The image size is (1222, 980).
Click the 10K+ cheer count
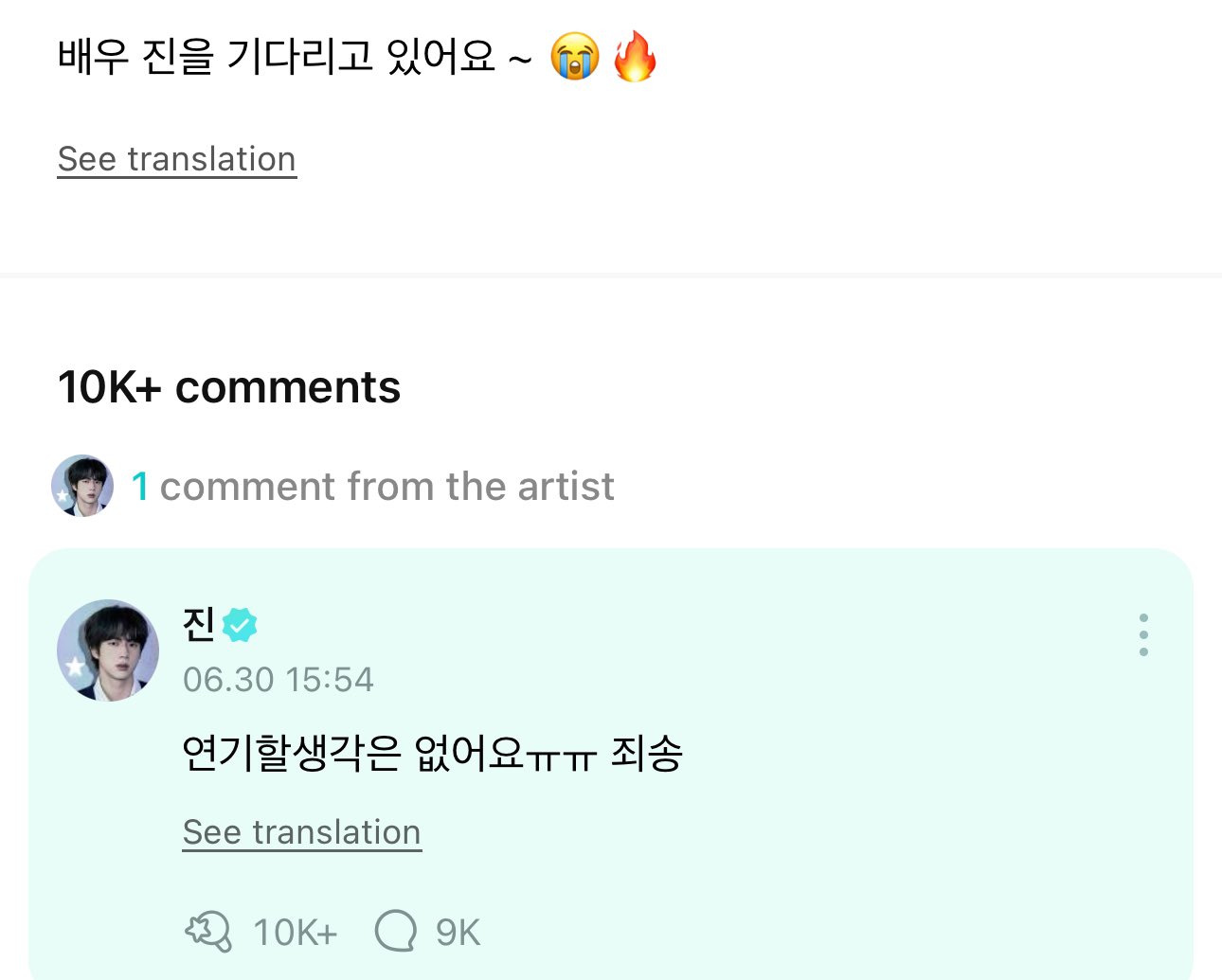tap(295, 933)
